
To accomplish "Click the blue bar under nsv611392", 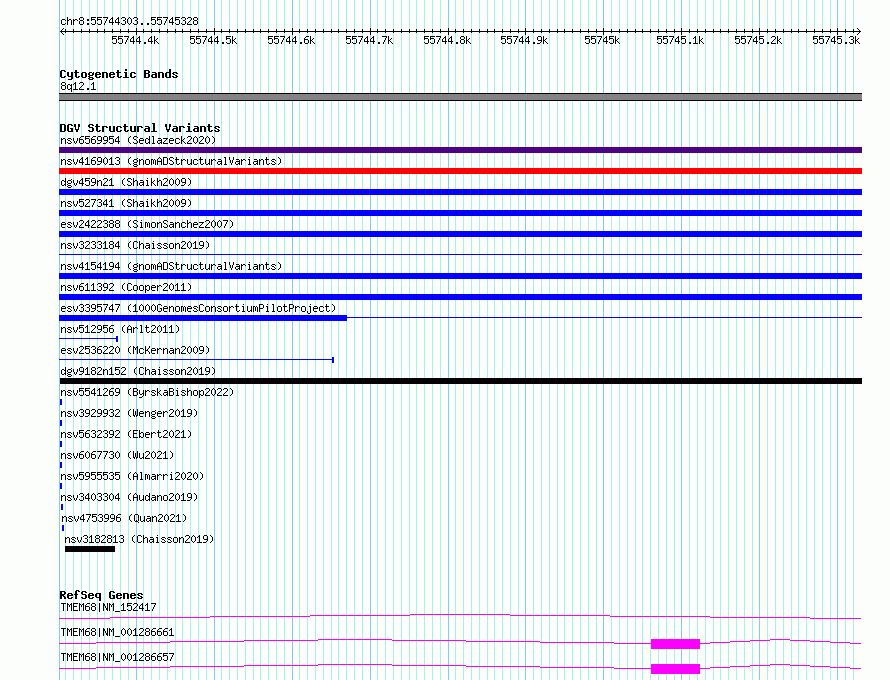I will tap(460, 297).
